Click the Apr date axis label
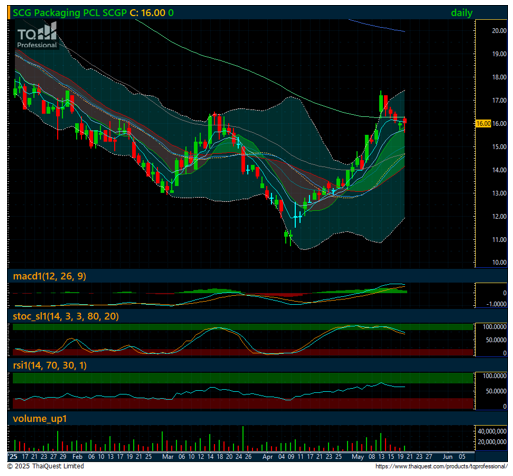513x476 pixels. point(267,457)
